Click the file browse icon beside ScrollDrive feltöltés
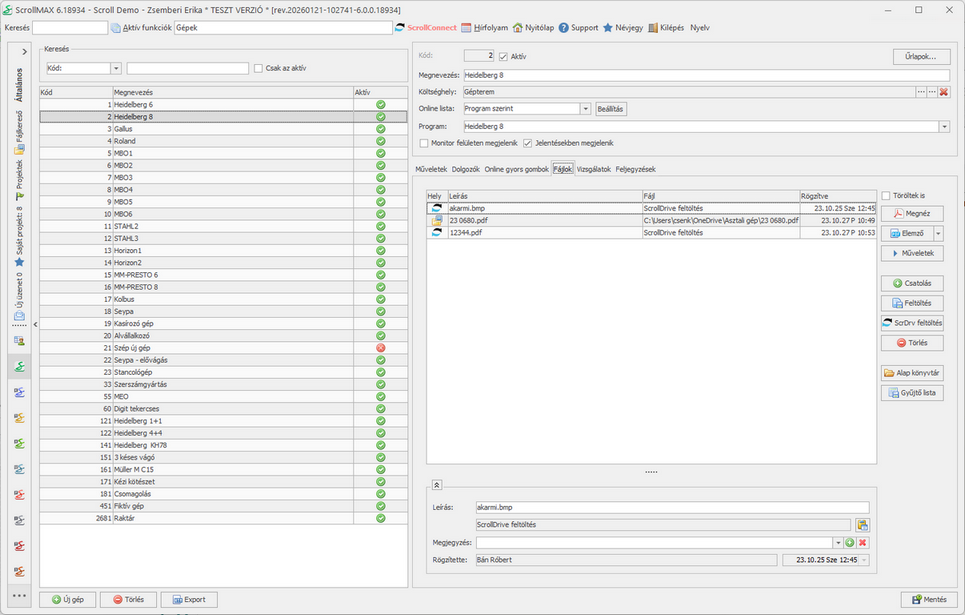Image resolution: width=965 pixels, height=615 pixels. coord(862,525)
